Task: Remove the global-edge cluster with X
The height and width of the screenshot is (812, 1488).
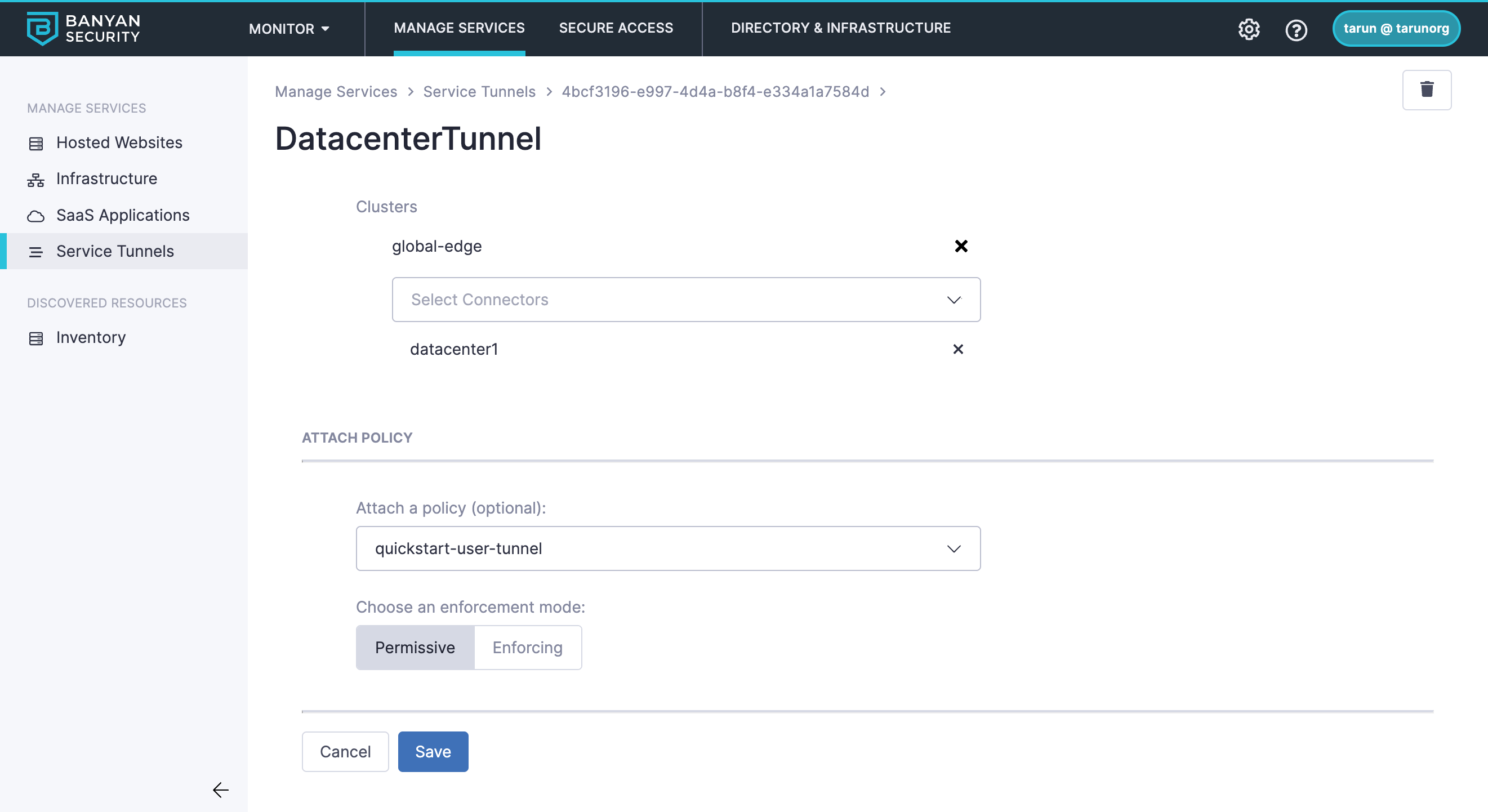Action: click(961, 246)
